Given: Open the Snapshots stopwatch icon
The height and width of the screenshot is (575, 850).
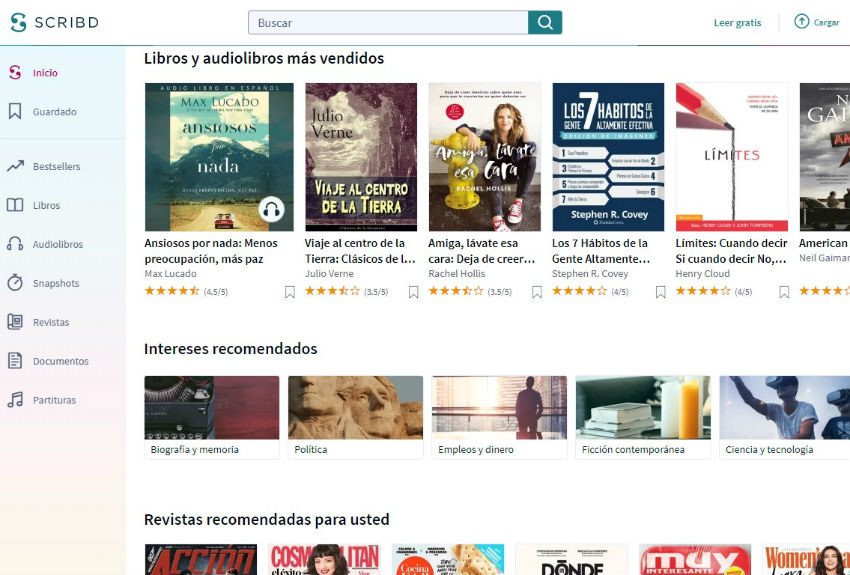Looking at the screenshot, I should 15,282.
